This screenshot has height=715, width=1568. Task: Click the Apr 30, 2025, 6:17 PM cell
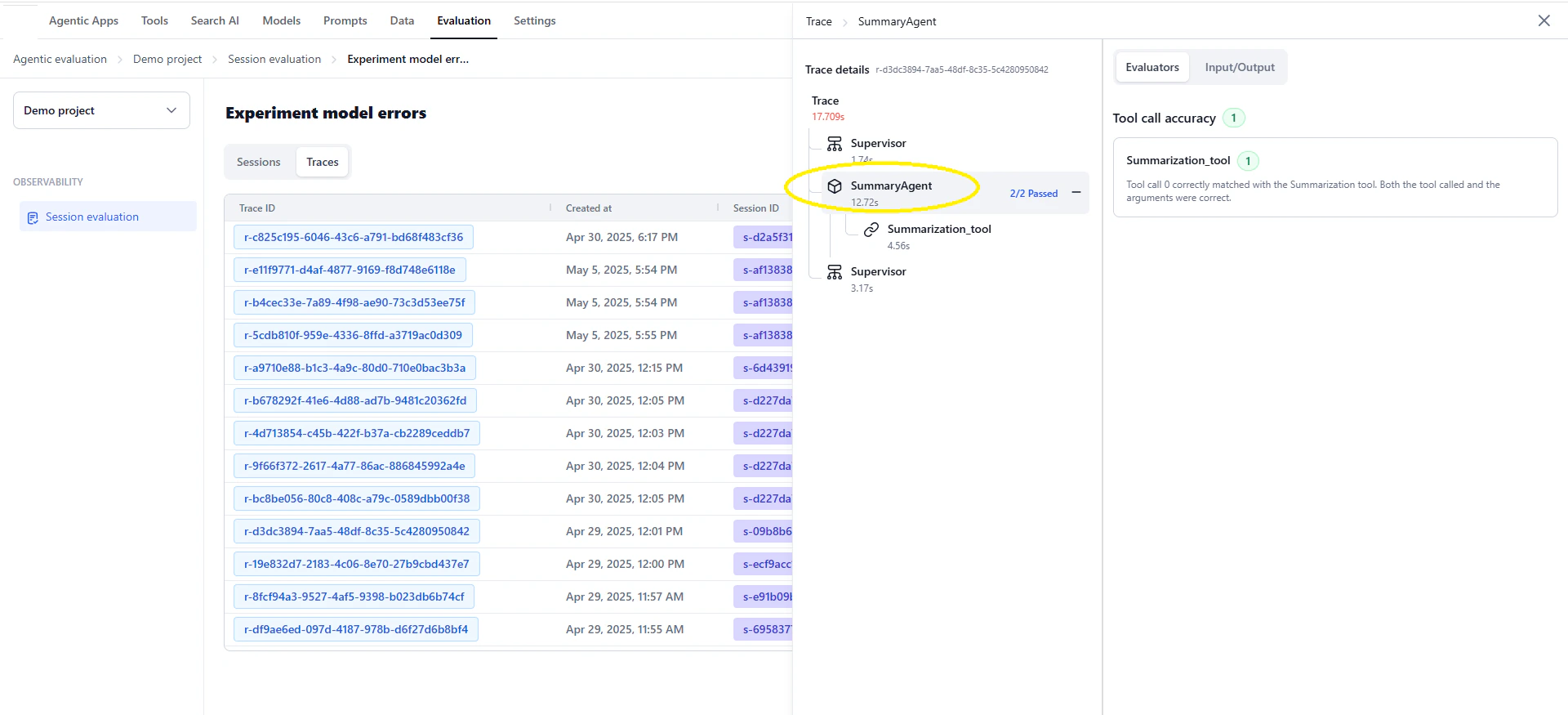(x=621, y=237)
